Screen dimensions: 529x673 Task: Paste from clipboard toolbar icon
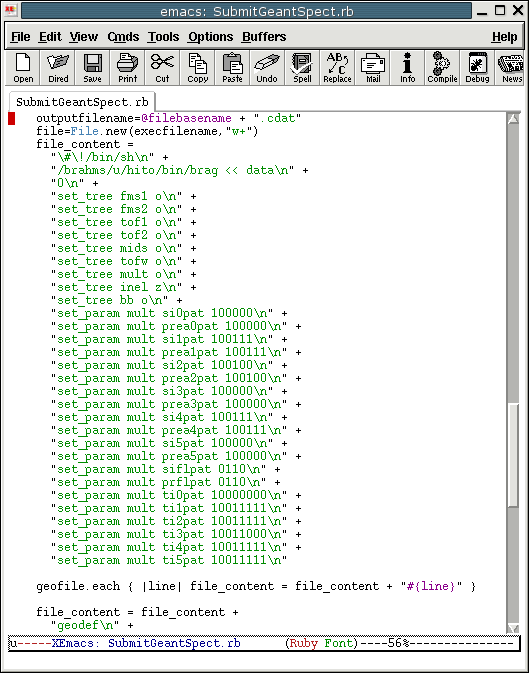232,67
